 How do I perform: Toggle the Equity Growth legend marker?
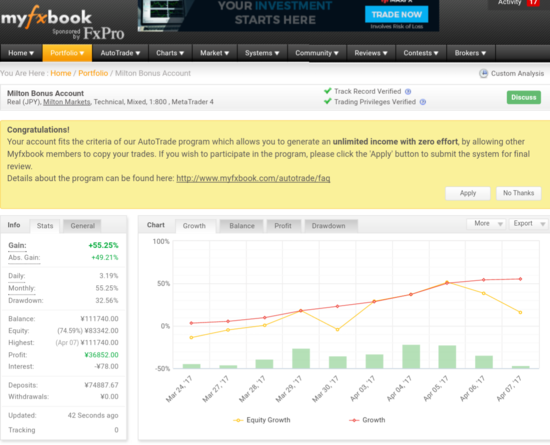pyautogui.click(x=238, y=420)
